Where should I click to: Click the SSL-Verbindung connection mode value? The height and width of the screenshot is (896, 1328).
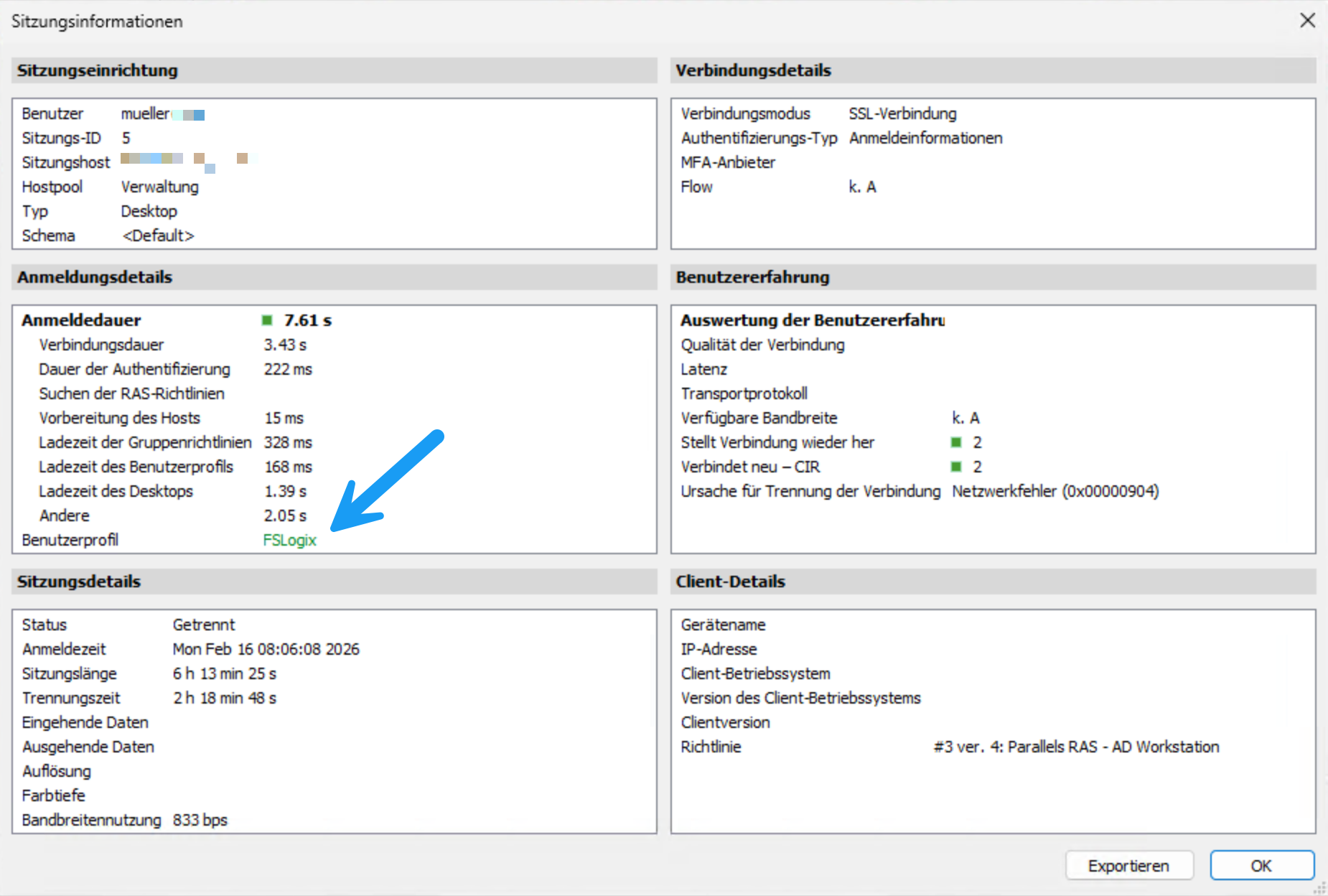pyautogui.click(x=902, y=113)
